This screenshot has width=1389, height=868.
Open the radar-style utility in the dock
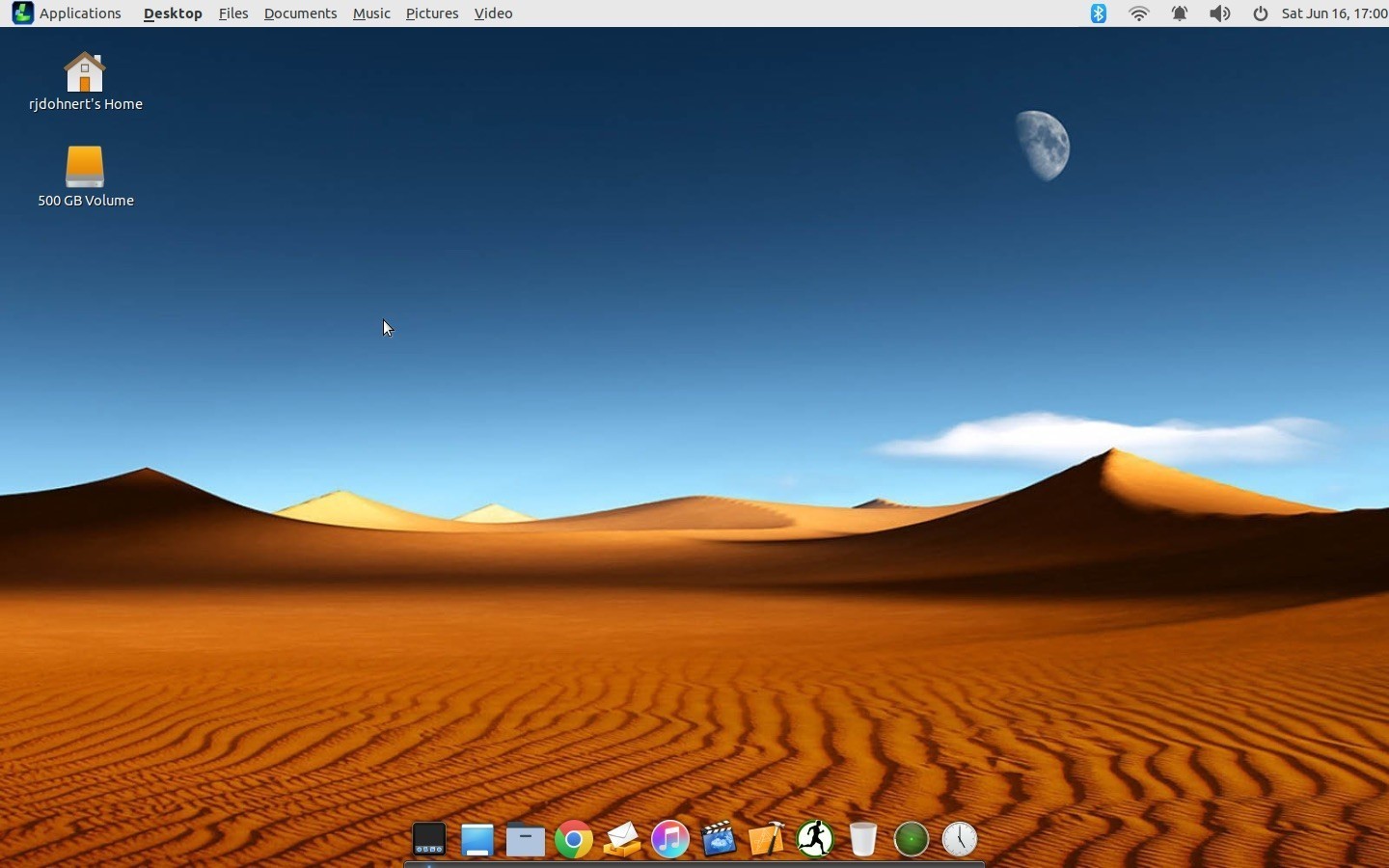[912, 838]
